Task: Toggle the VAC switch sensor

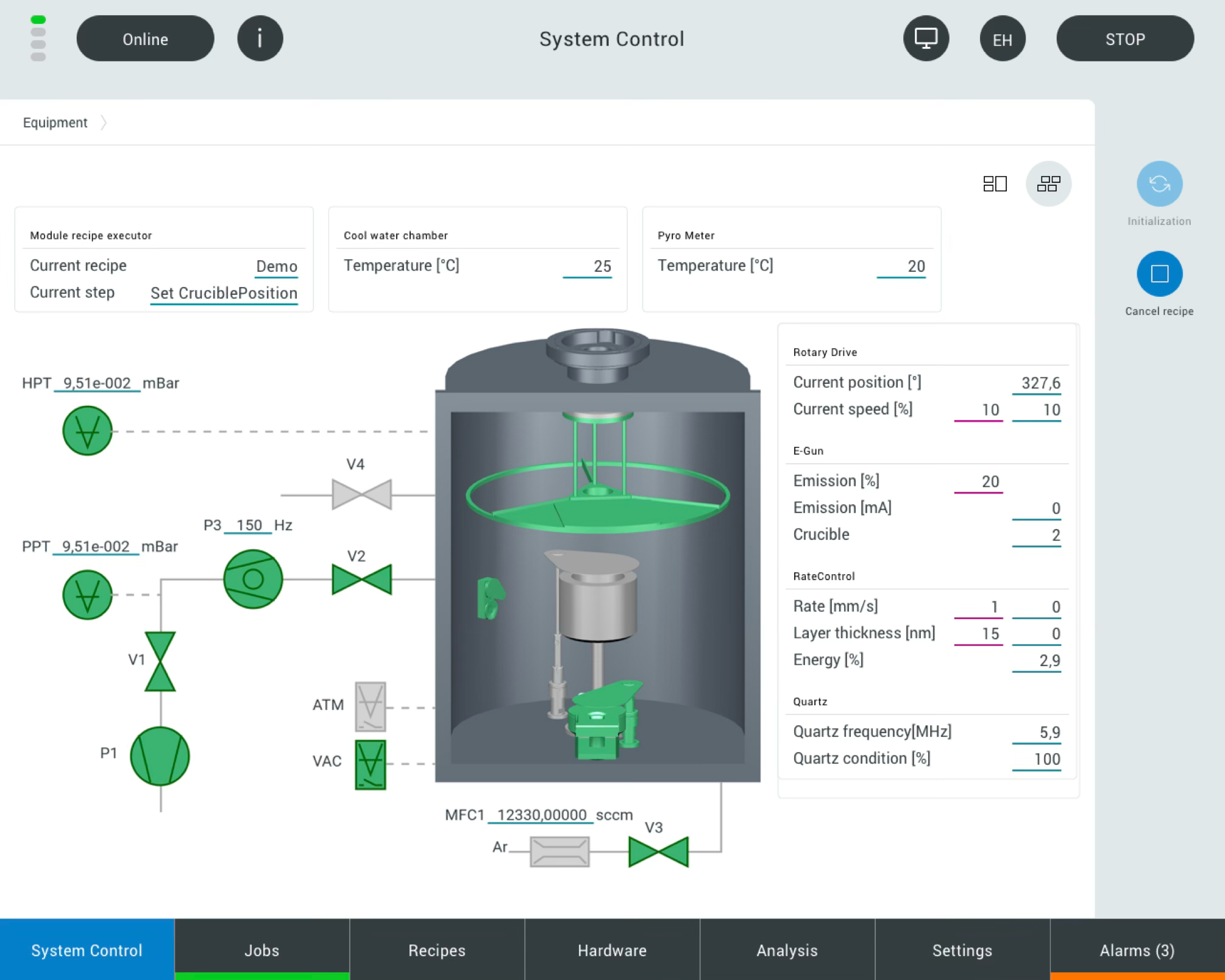Action: 370,764
